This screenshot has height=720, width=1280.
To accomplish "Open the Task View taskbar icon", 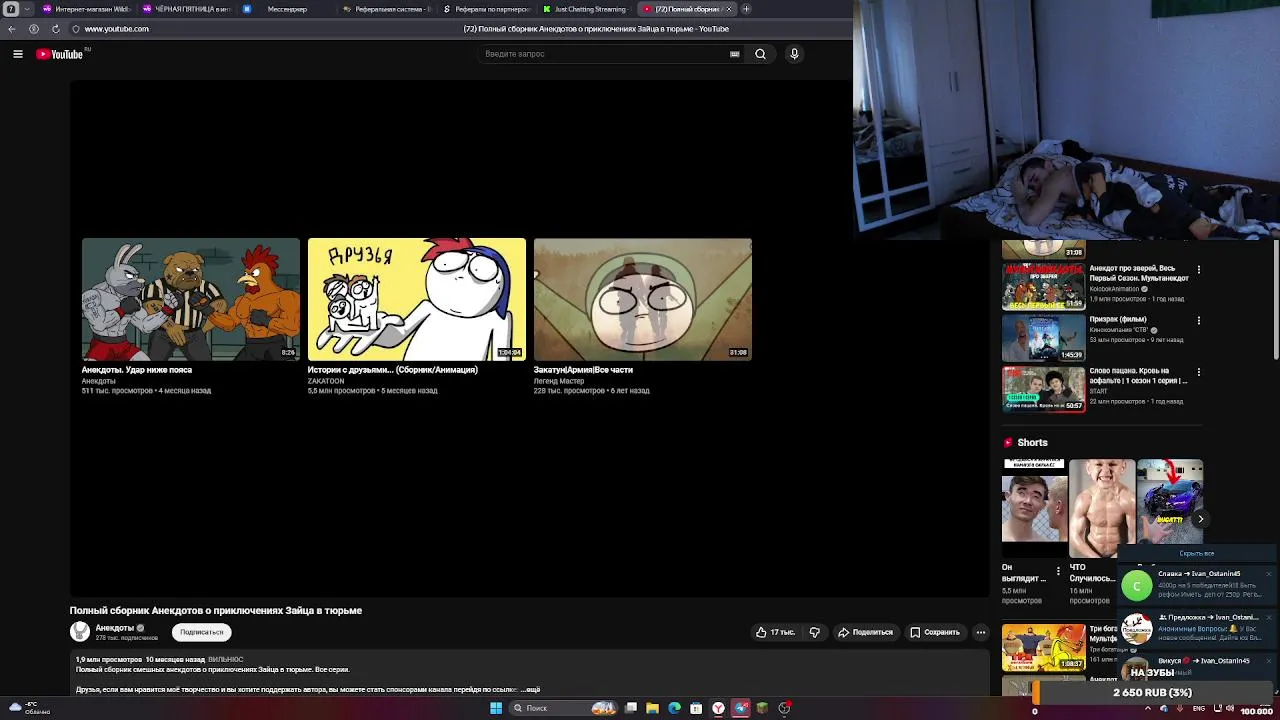I will pos(631,708).
